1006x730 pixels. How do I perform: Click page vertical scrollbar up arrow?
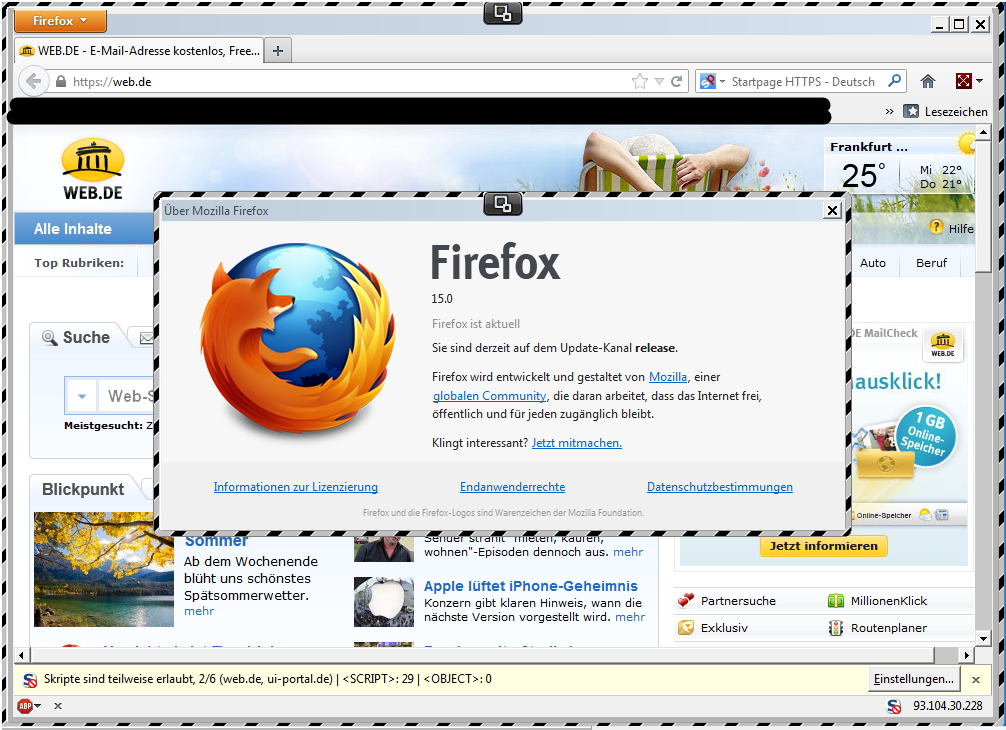click(983, 133)
